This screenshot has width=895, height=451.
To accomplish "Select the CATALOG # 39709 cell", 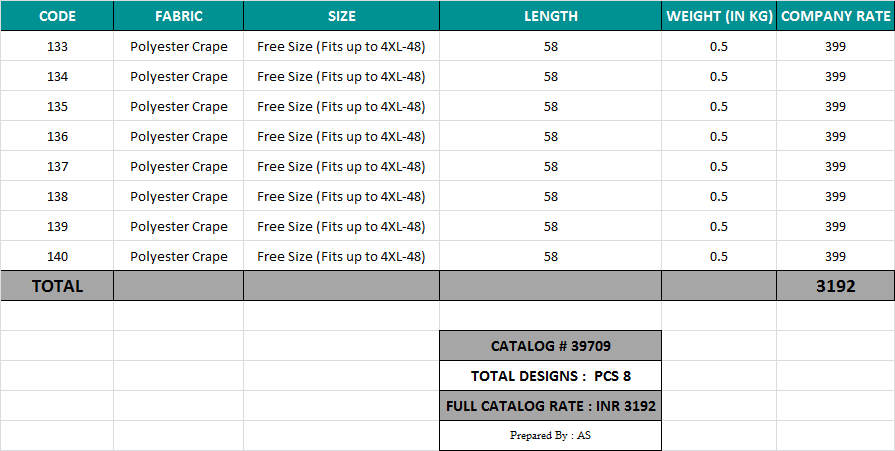I will coord(550,346).
